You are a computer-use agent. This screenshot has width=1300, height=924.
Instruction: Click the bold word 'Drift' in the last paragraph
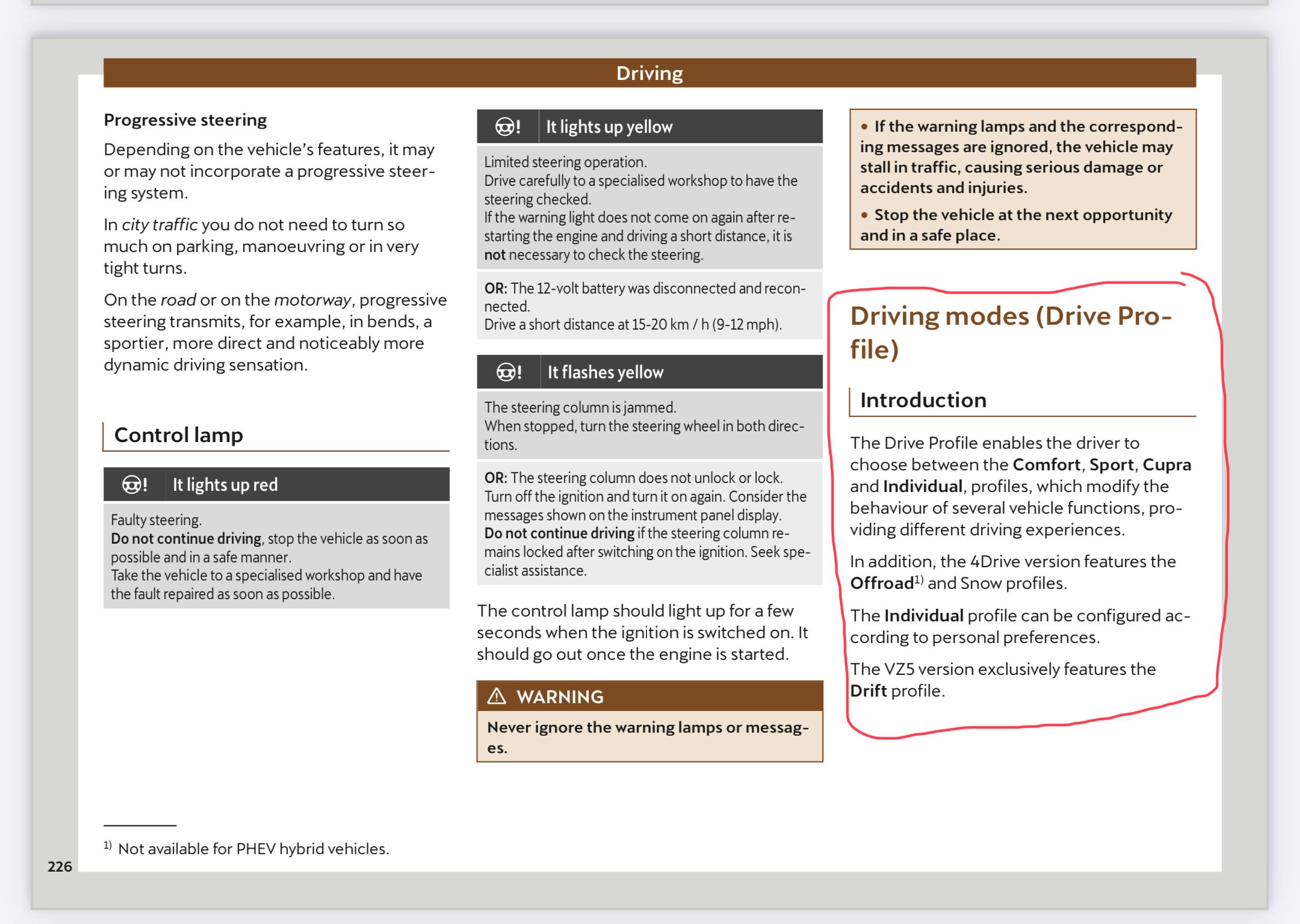[868, 691]
